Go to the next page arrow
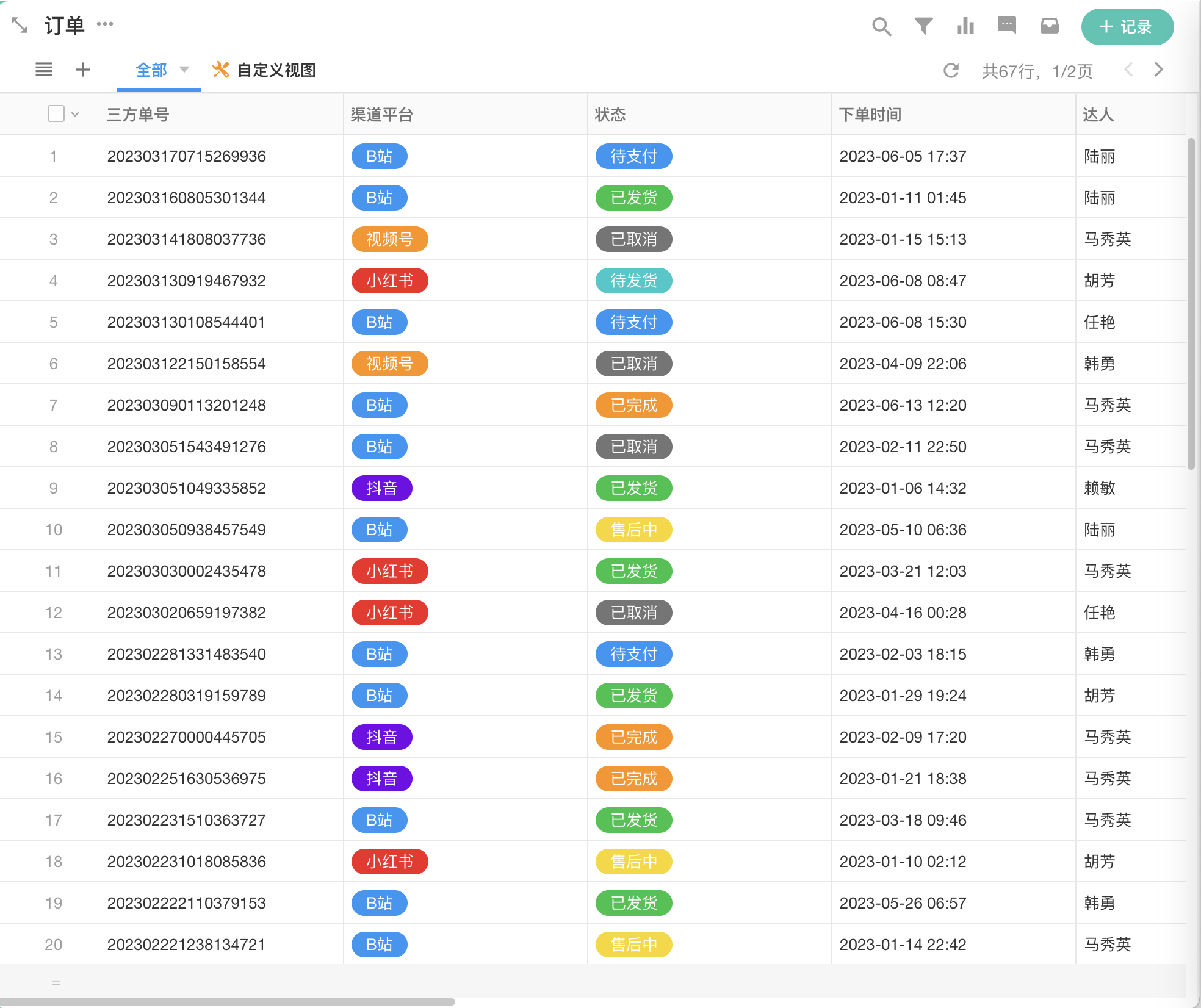This screenshot has width=1201, height=1008. pos(1158,70)
